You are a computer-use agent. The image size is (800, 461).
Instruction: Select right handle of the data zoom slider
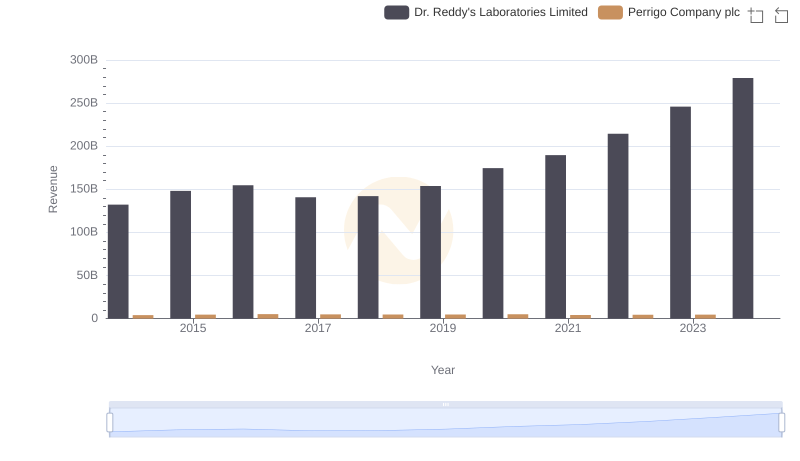coord(782,423)
